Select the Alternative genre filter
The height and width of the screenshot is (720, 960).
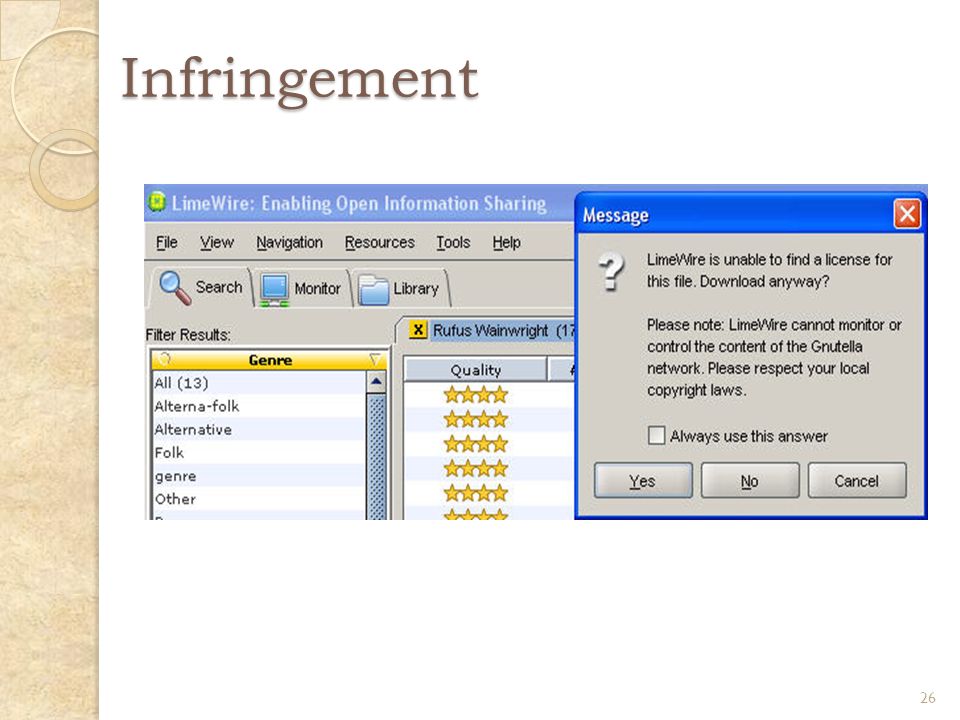pyautogui.click(x=258, y=429)
